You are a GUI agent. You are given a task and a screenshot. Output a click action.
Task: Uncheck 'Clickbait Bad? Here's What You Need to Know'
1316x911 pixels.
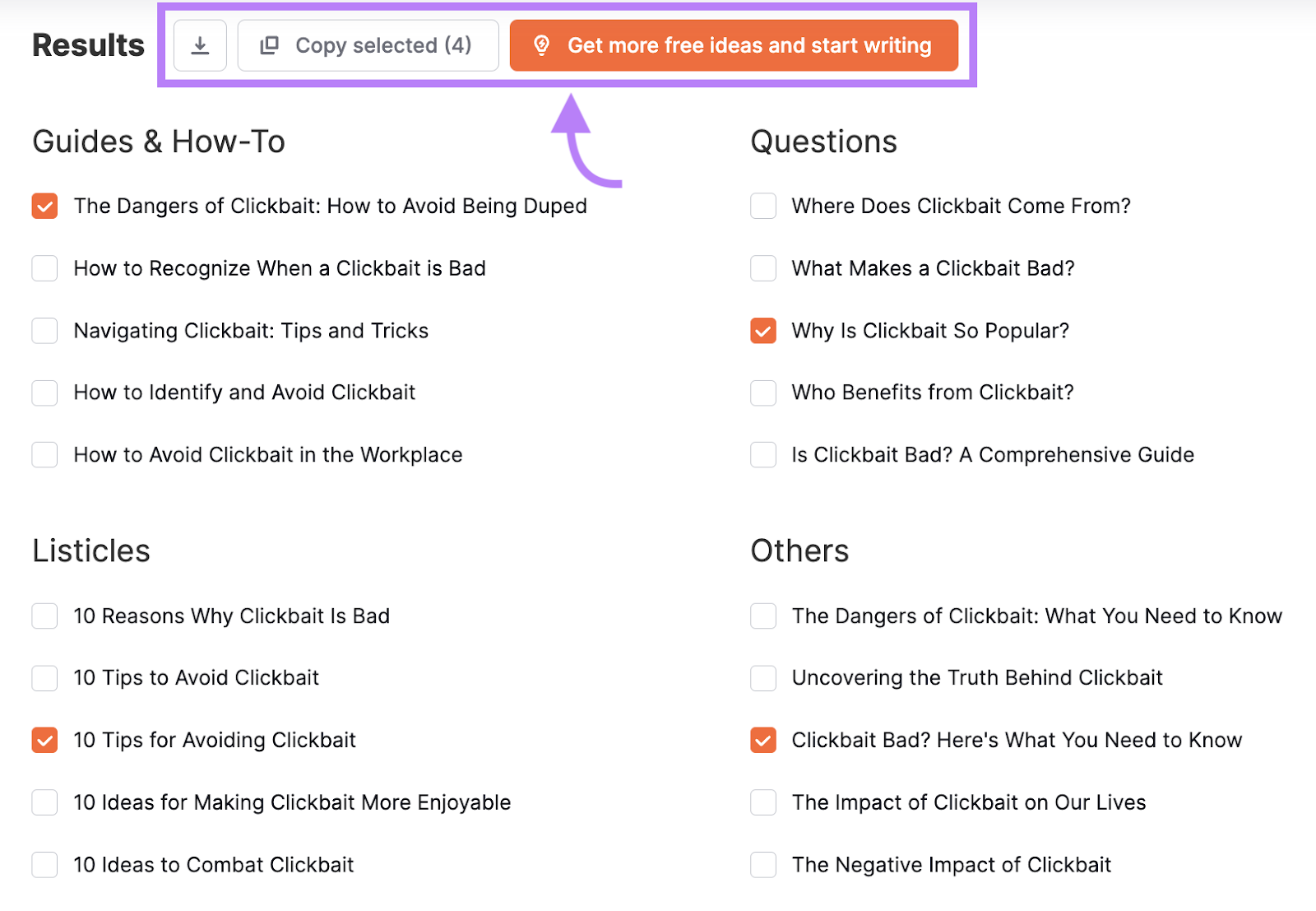pyautogui.click(x=763, y=740)
